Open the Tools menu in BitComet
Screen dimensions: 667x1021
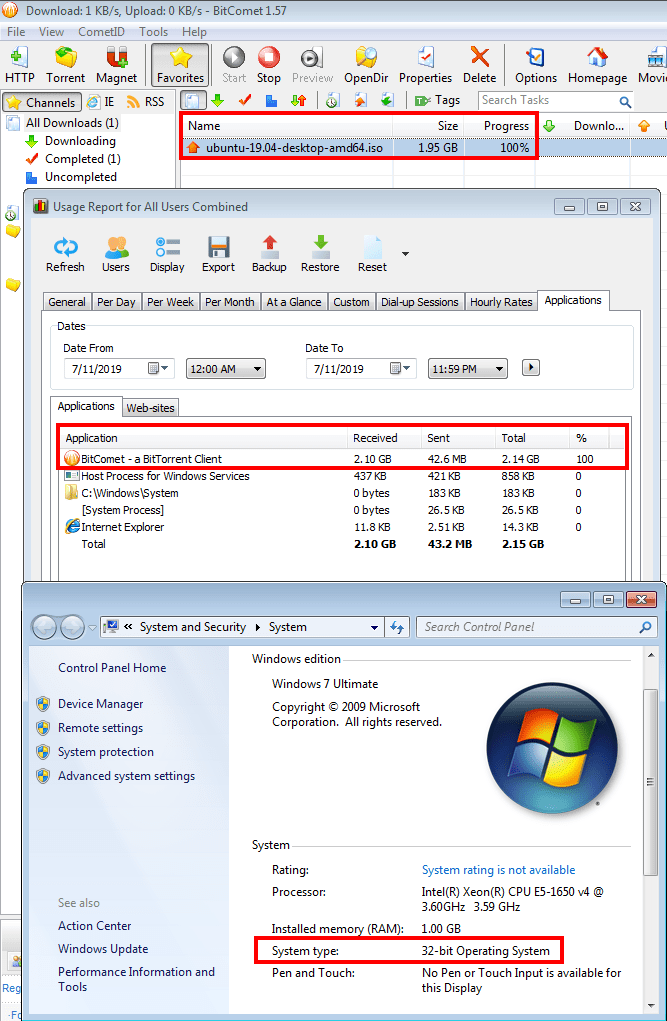[153, 31]
